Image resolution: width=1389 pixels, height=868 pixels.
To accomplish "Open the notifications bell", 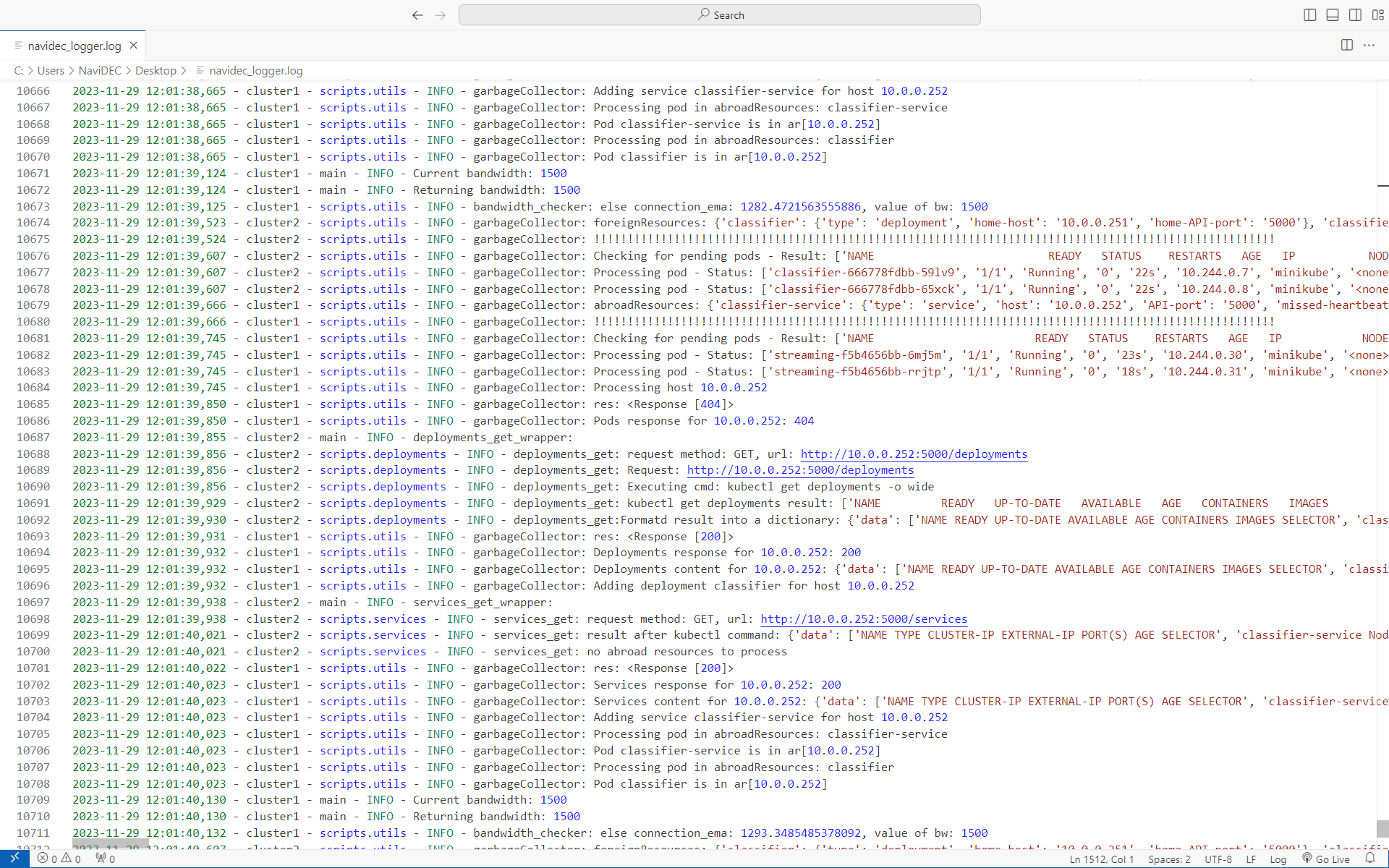I will pyautogui.click(x=1369, y=859).
